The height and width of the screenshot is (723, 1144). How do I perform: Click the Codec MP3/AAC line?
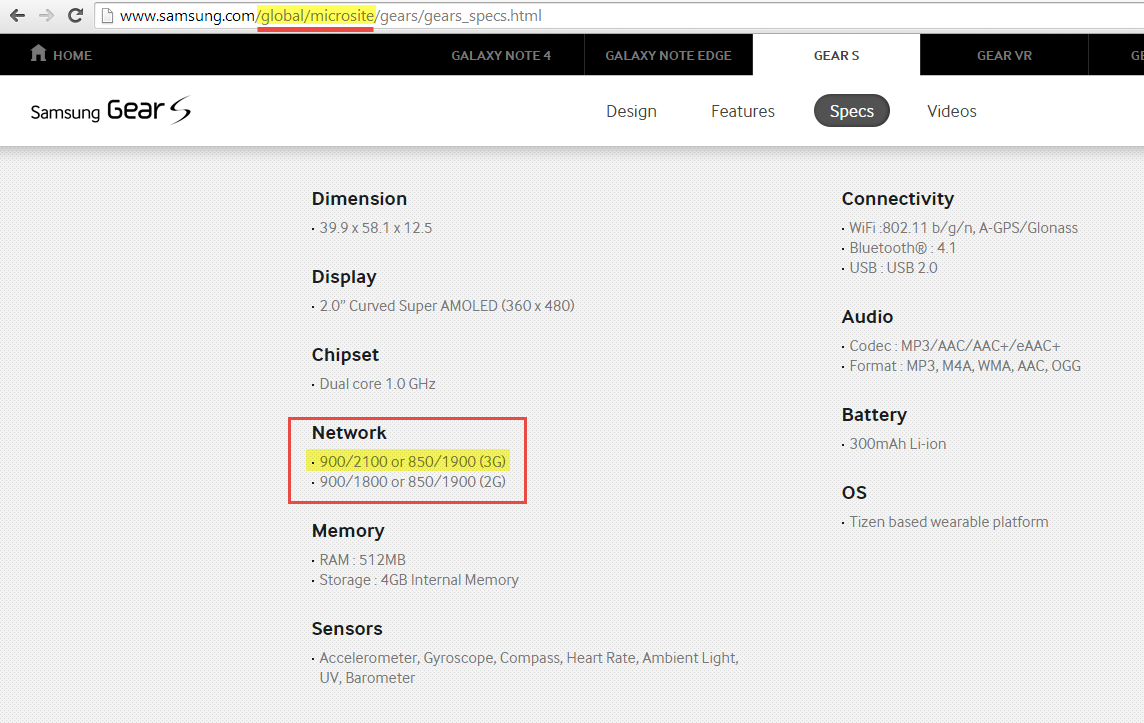coord(954,346)
